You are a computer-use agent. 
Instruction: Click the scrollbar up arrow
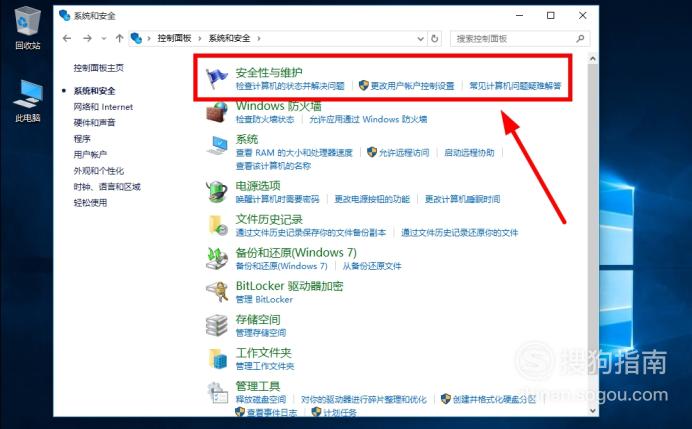593,58
